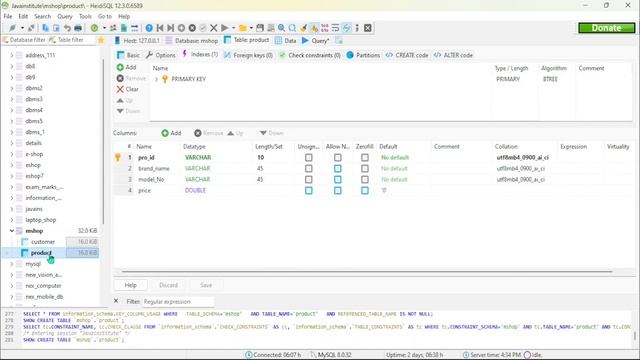Switch to the CREATE code tab
Screen dimensions: 640x360
[407, 55]
